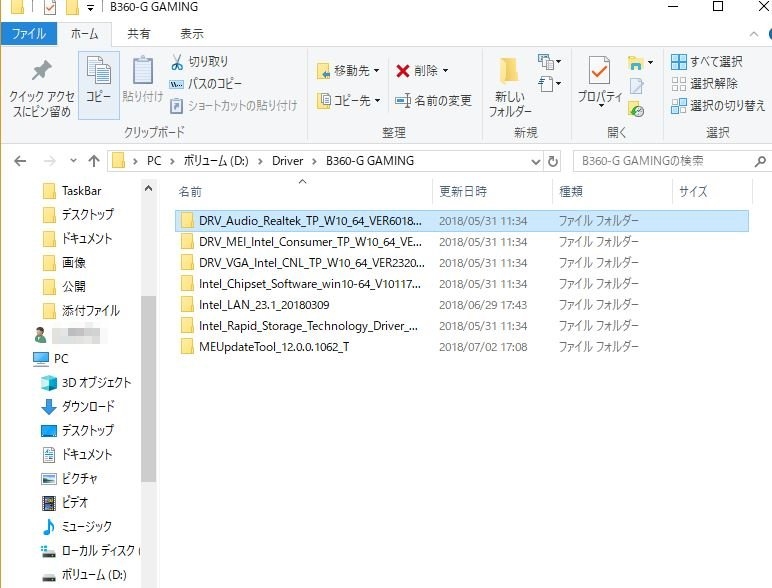This screenshot has width=772, height=588.
Task: Select DRV_Audio_Realtek_TP_W10_64 folder
Action: pos(462,221)
